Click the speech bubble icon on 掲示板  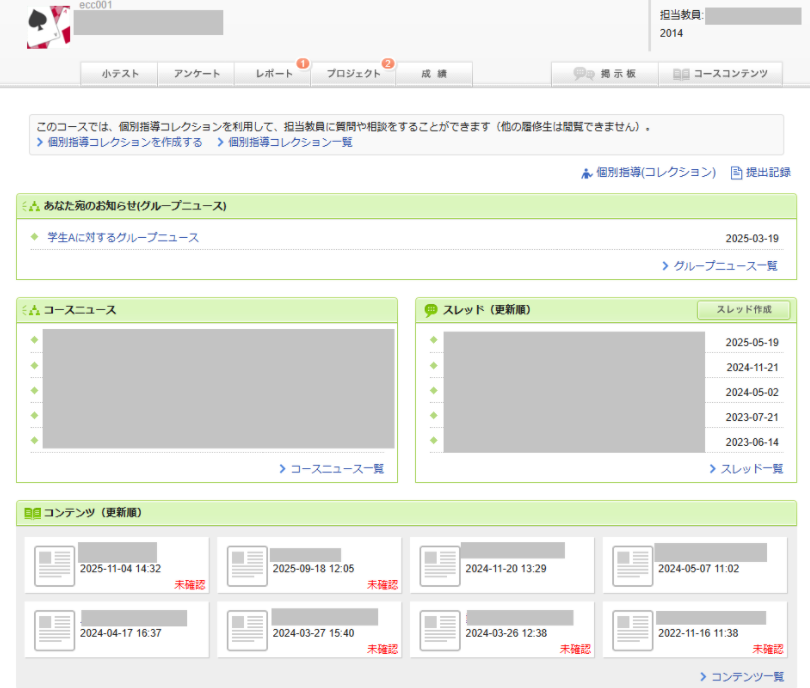click(583, 74)
